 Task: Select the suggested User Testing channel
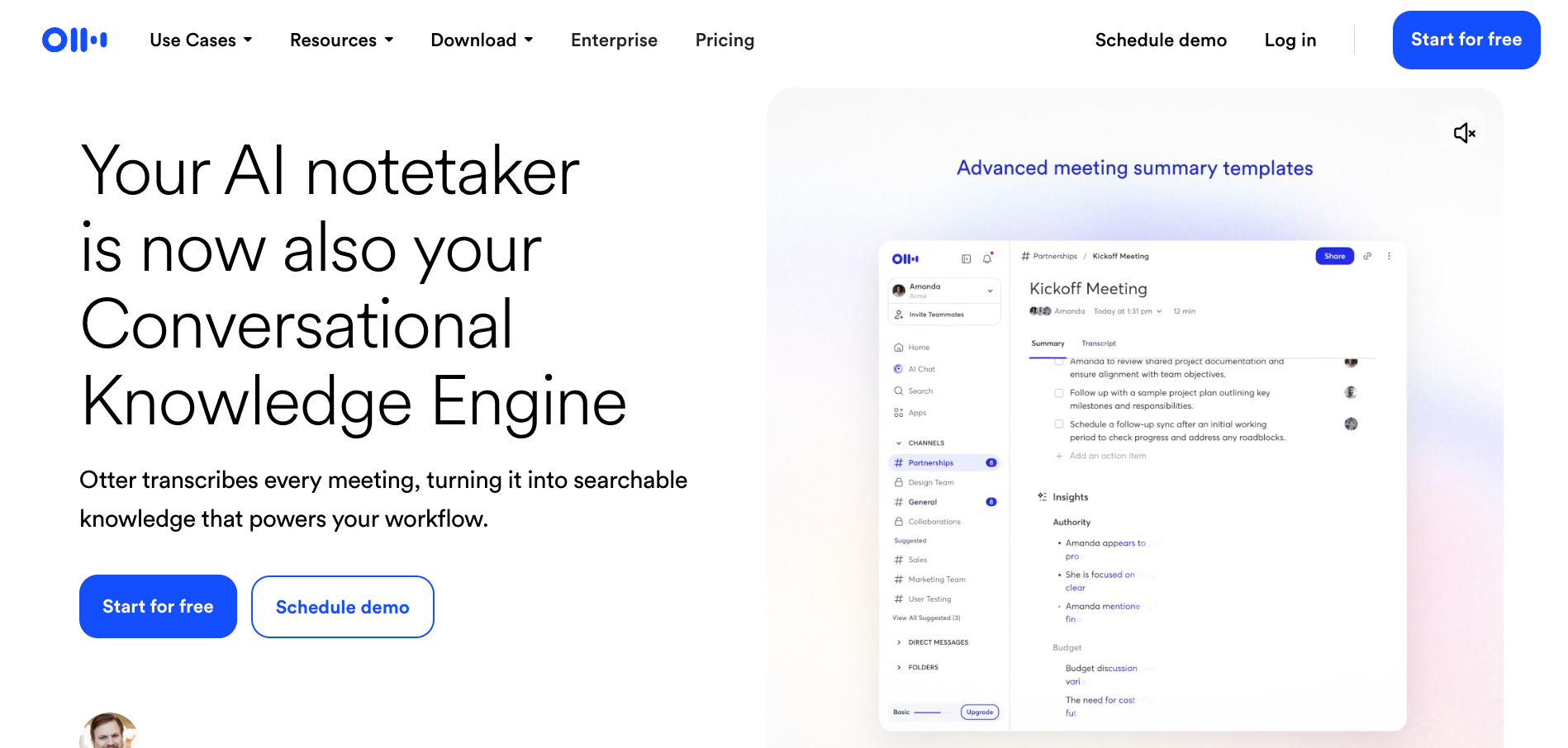[923, 599]
